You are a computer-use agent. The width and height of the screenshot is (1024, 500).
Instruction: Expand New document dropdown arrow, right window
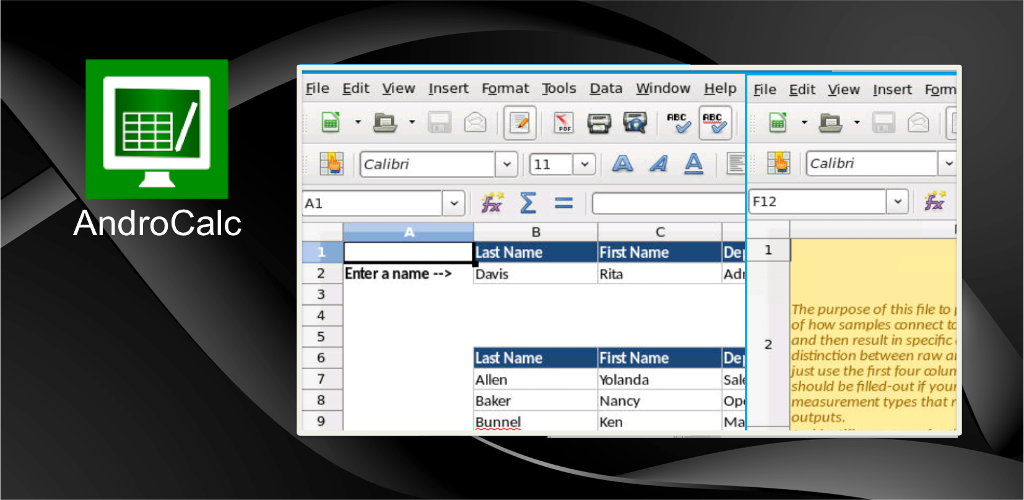pos(804,122)
